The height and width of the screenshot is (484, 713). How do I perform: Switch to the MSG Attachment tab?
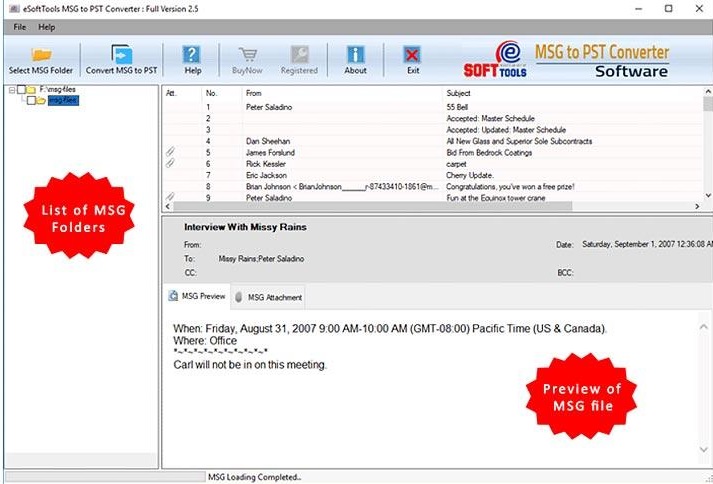(268, 297)
